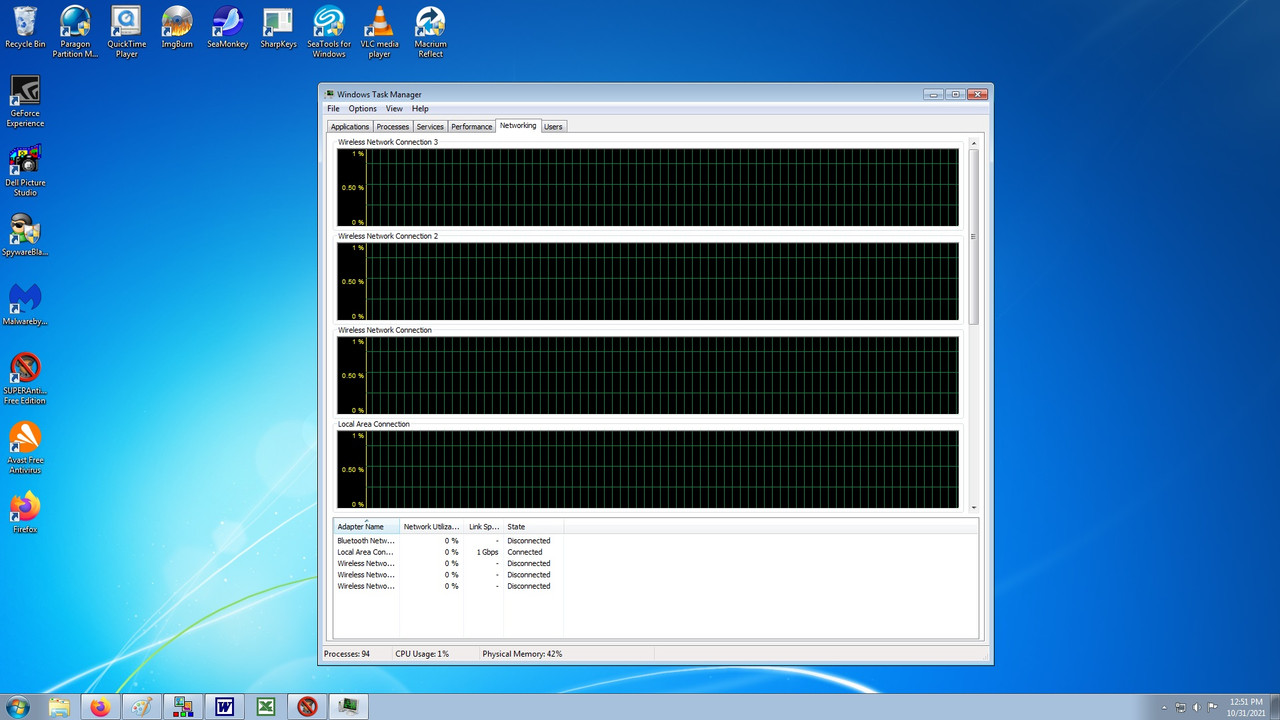Open Firefox desktop shortcut
This screenshot has width=1280, height=720.
pyautogui.click(x=25, y=512)
